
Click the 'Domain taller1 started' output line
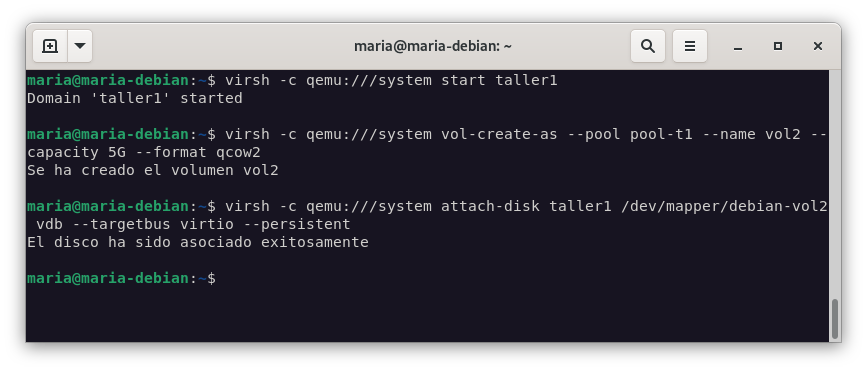134,98
